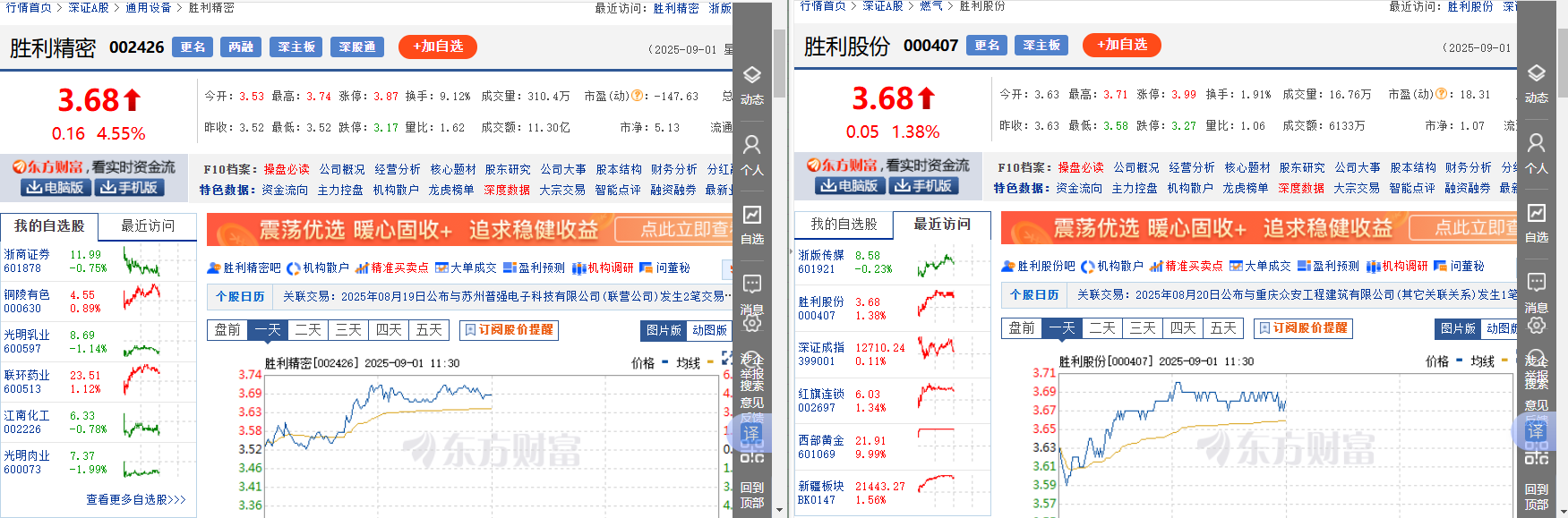Open 机构散户 icon link in 胜利股份 window

click(1112, 266)
